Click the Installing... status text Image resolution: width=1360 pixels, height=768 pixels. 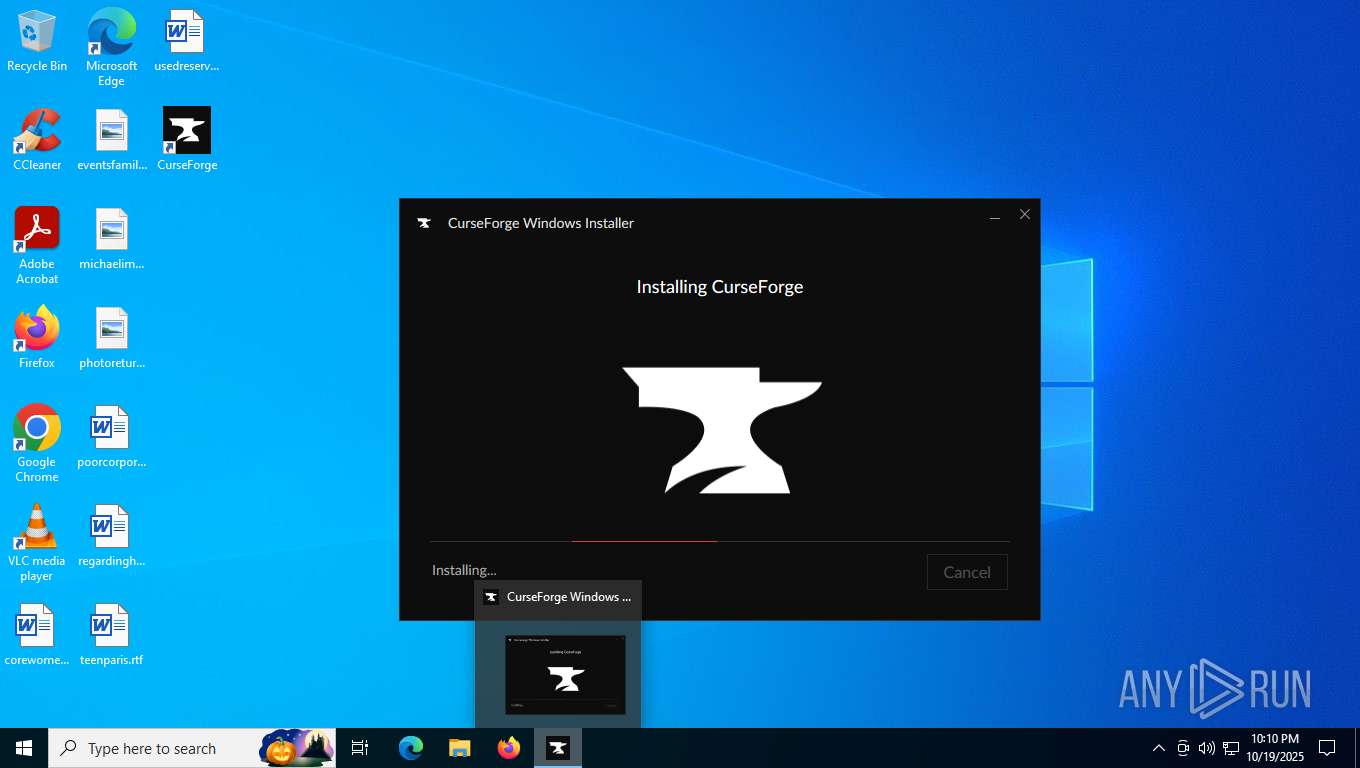464,570
